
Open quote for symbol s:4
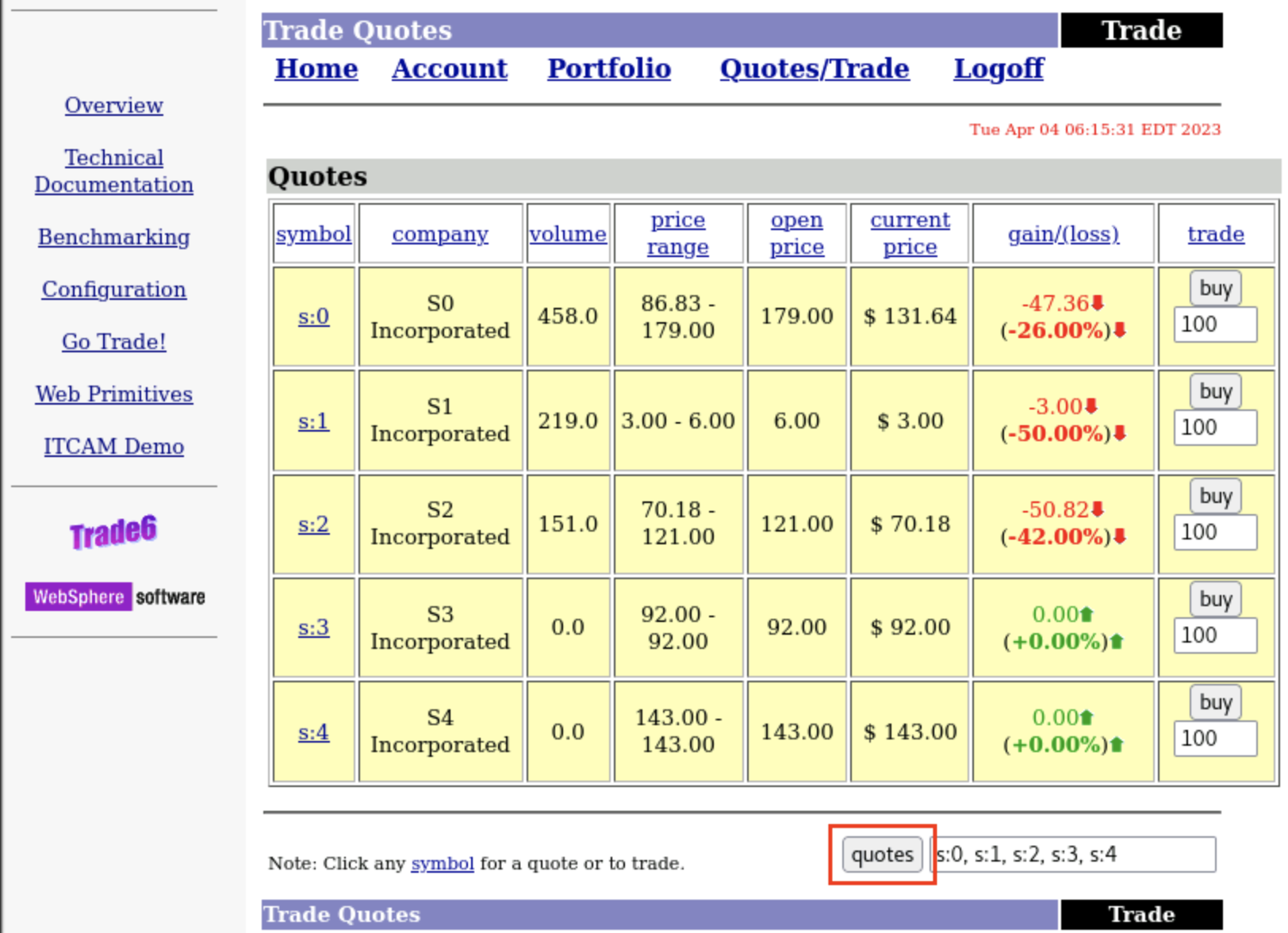313,732
